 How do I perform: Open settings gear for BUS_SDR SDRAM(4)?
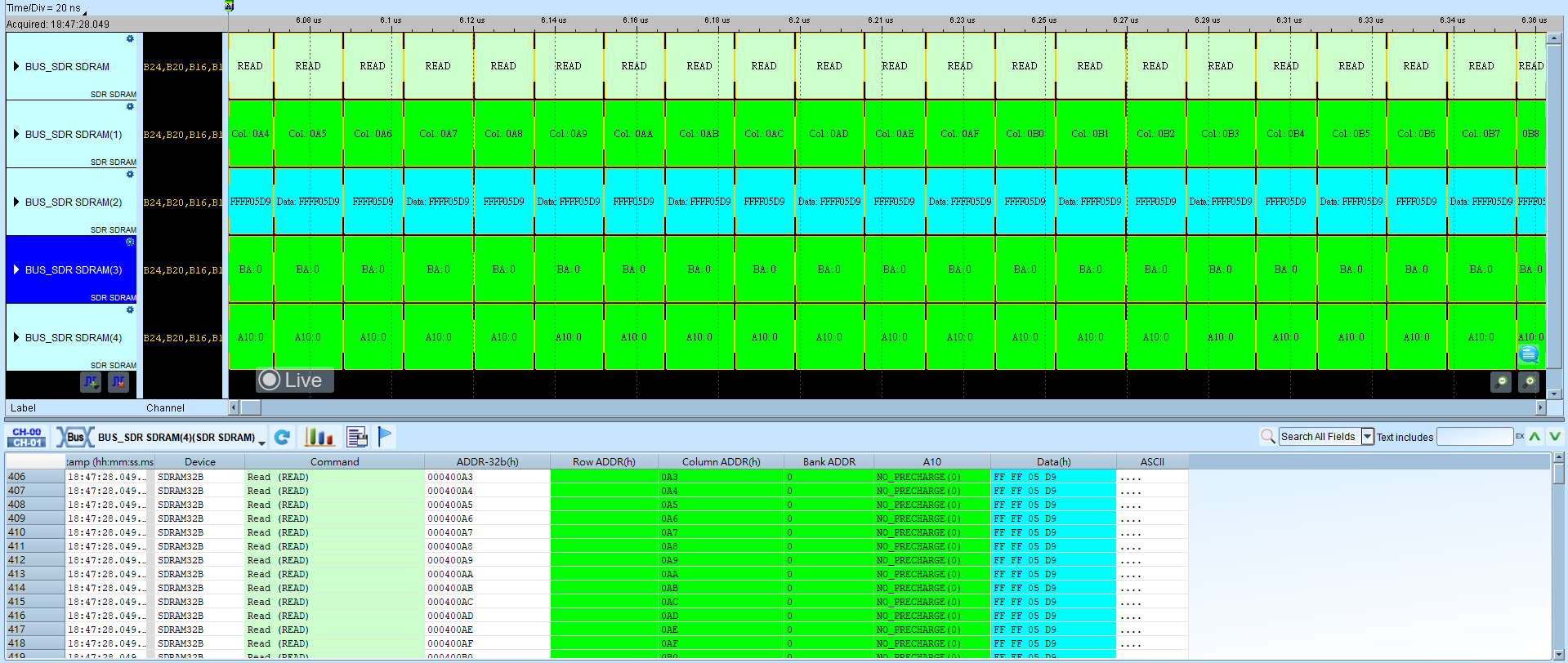click(130, 309)
